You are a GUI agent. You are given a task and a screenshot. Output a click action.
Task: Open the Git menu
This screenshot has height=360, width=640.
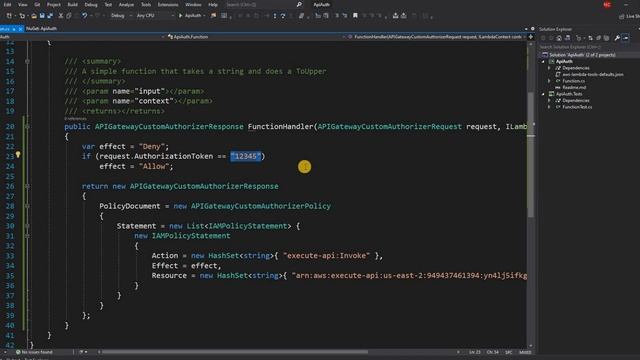point(37,4)
